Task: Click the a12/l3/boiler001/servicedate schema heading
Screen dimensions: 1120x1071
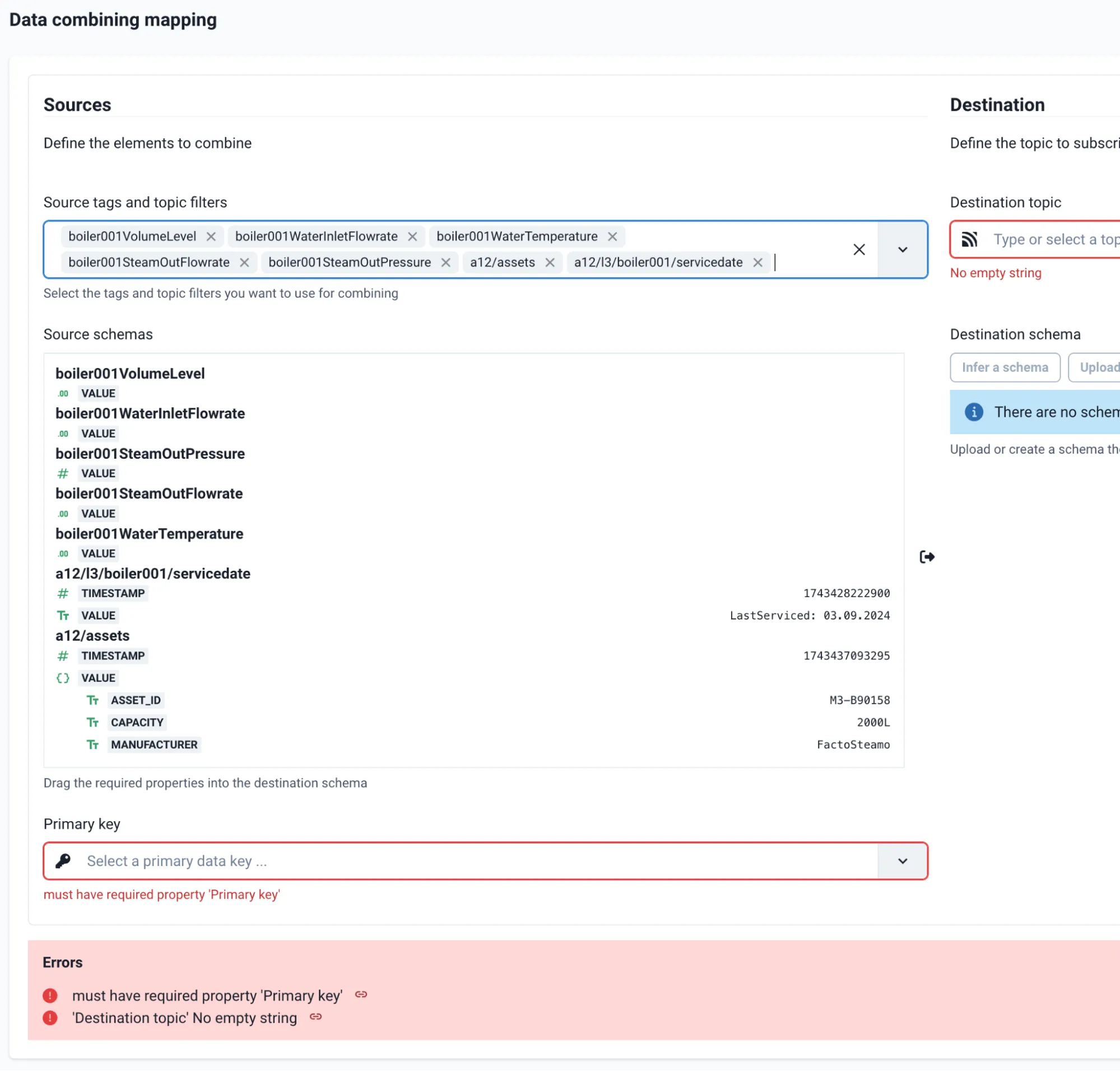Action: pyautogui.click(x=153, y=574)
